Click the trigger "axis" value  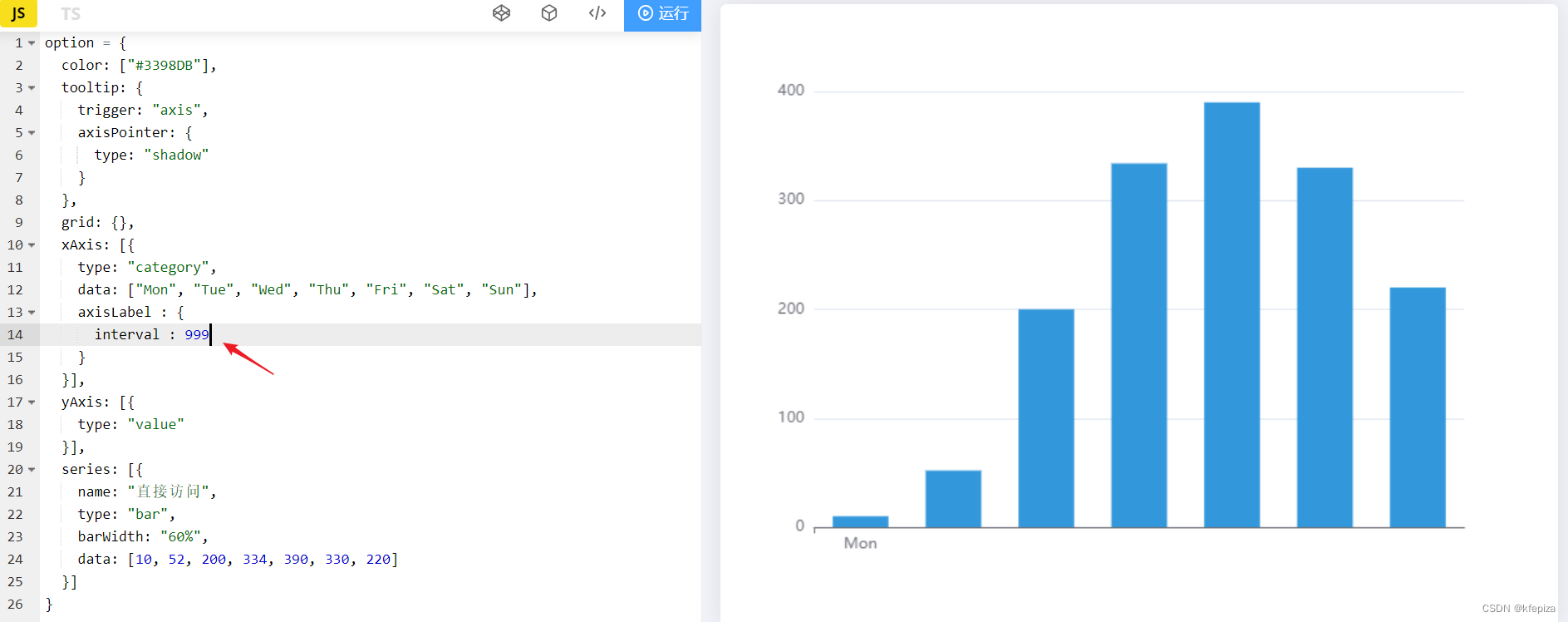coord(176,110)
